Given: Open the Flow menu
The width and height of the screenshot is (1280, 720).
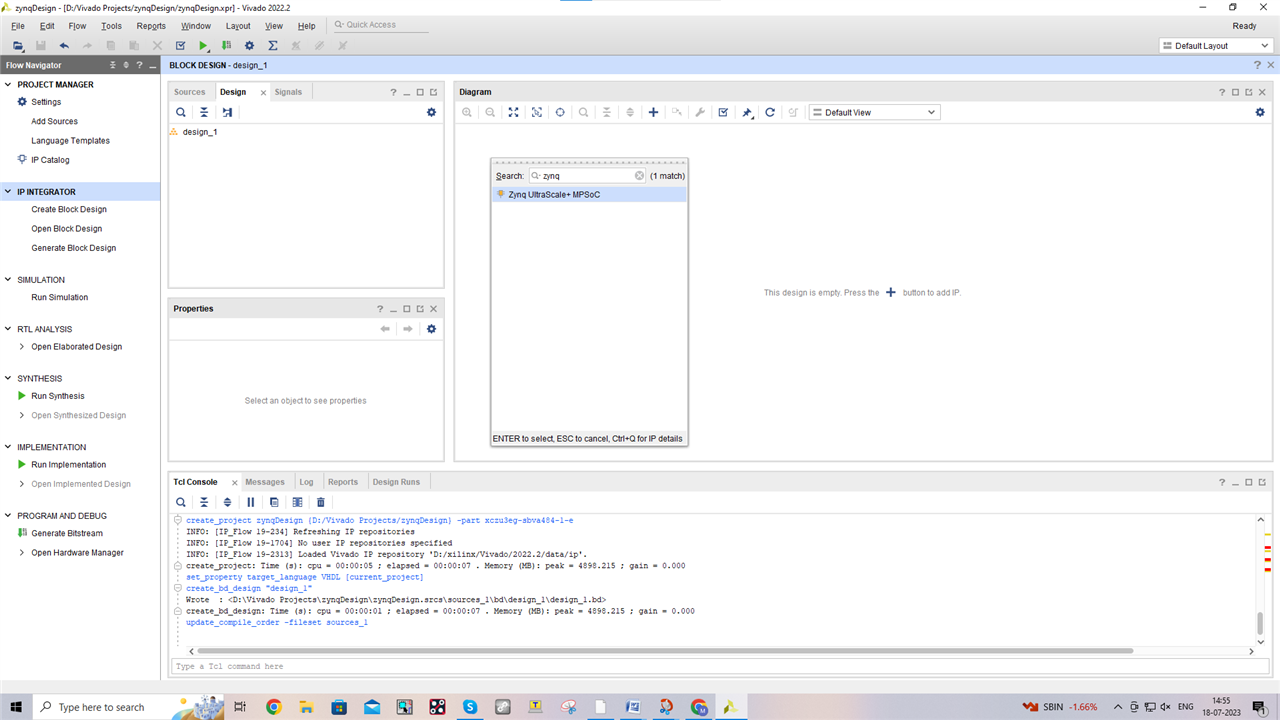Looking at the screenshot, I should [x=77, y=26].
